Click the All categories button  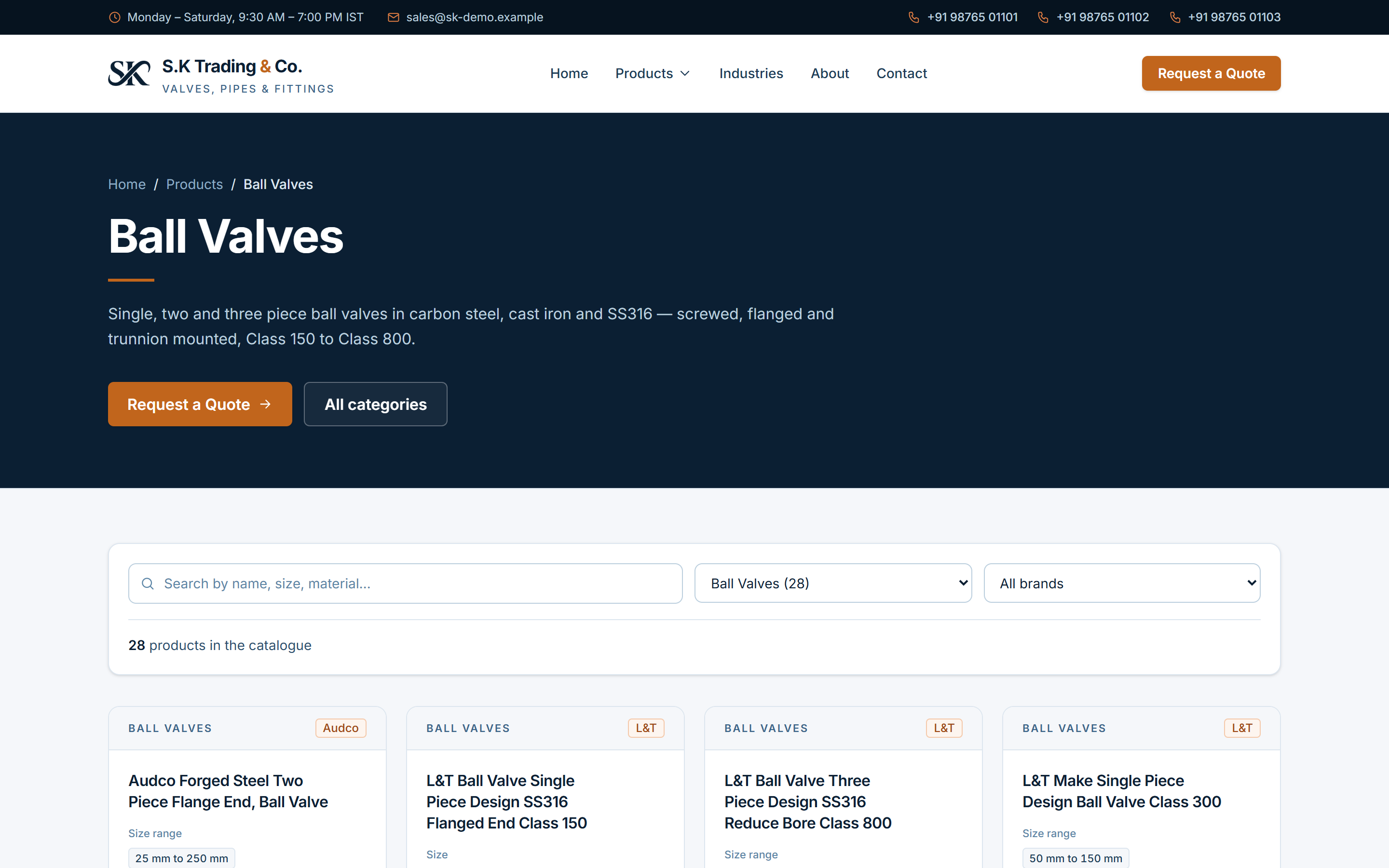(x=375, y=404)
